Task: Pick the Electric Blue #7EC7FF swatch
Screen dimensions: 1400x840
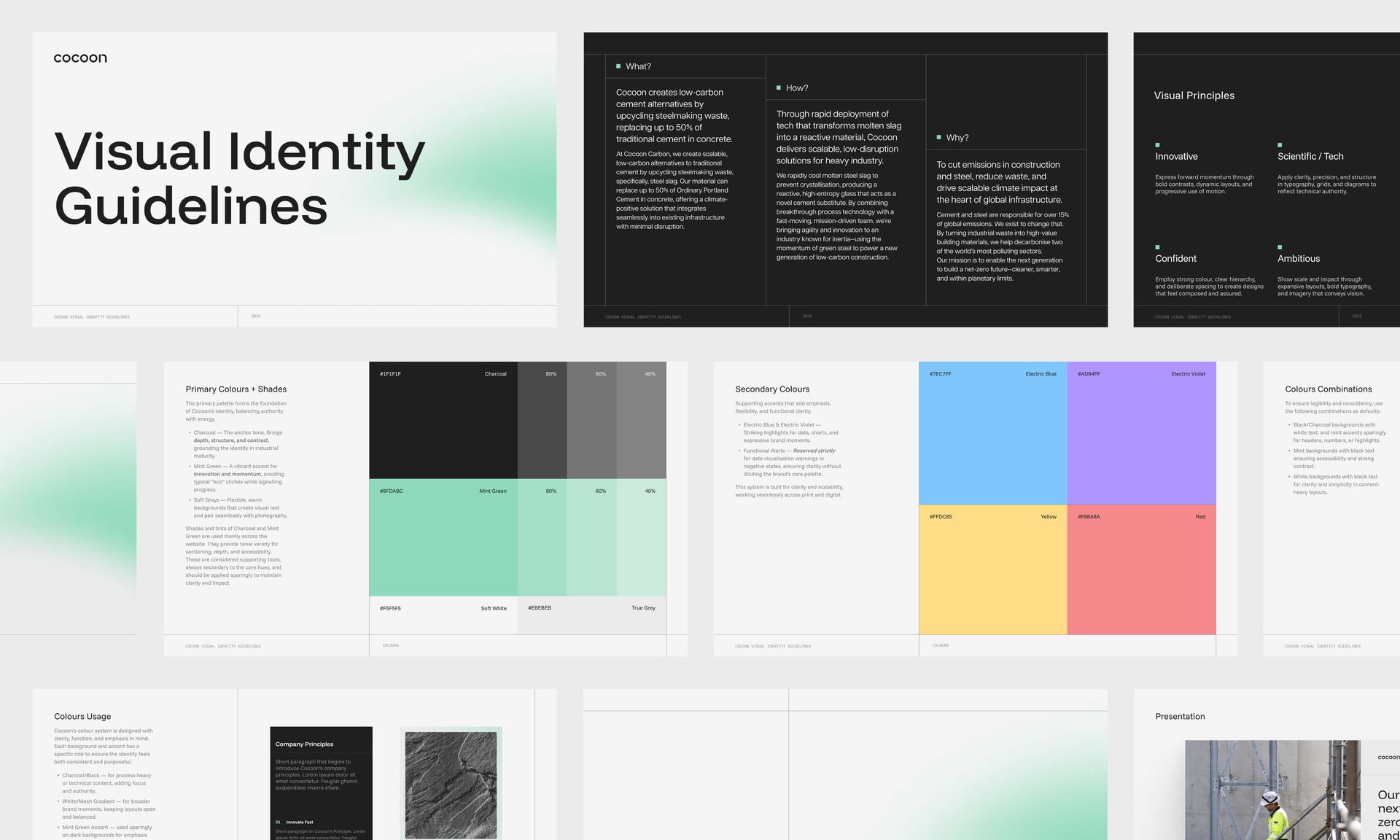Action: click(993, 433)
